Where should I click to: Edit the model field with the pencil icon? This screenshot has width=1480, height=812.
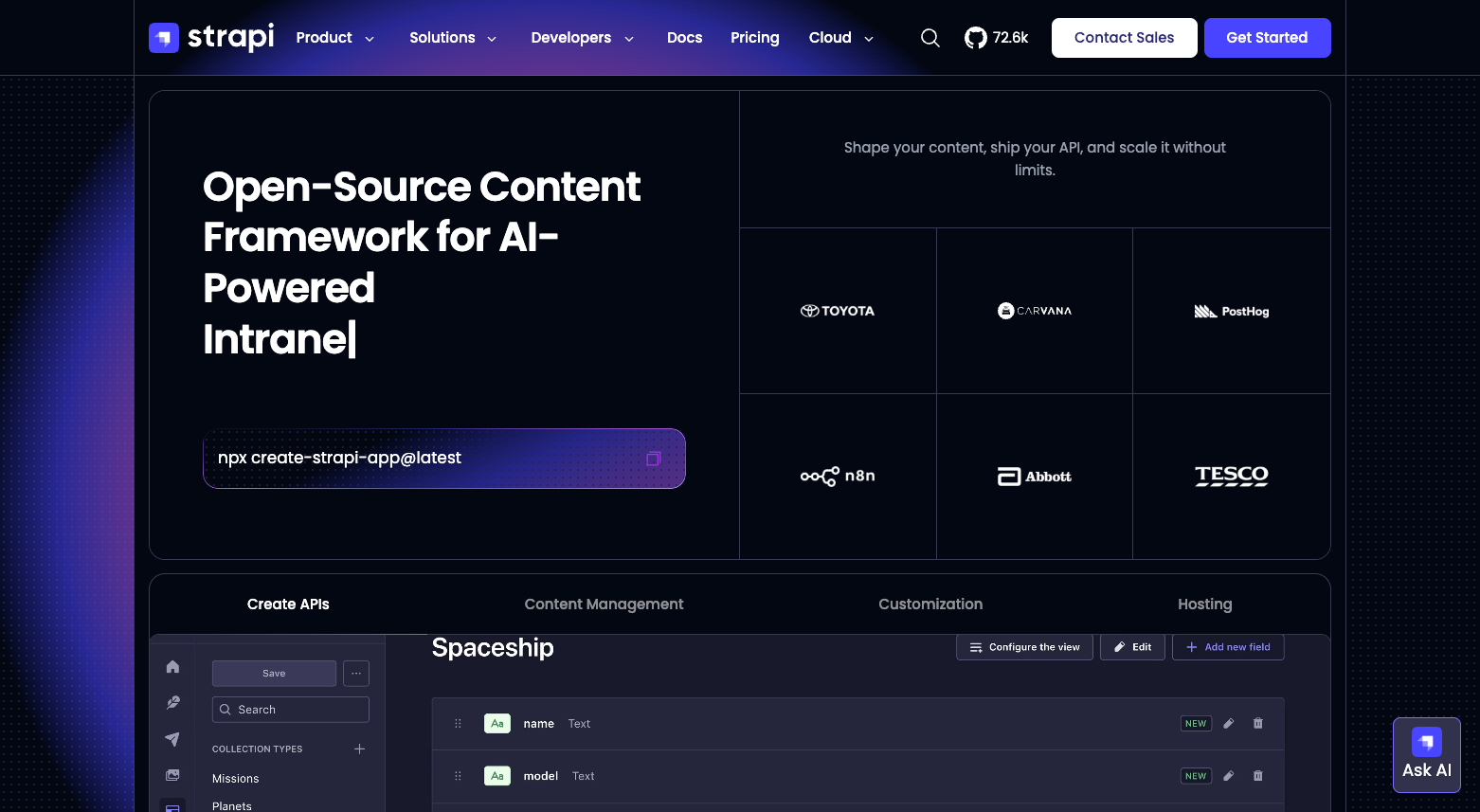pos(1229,776)
